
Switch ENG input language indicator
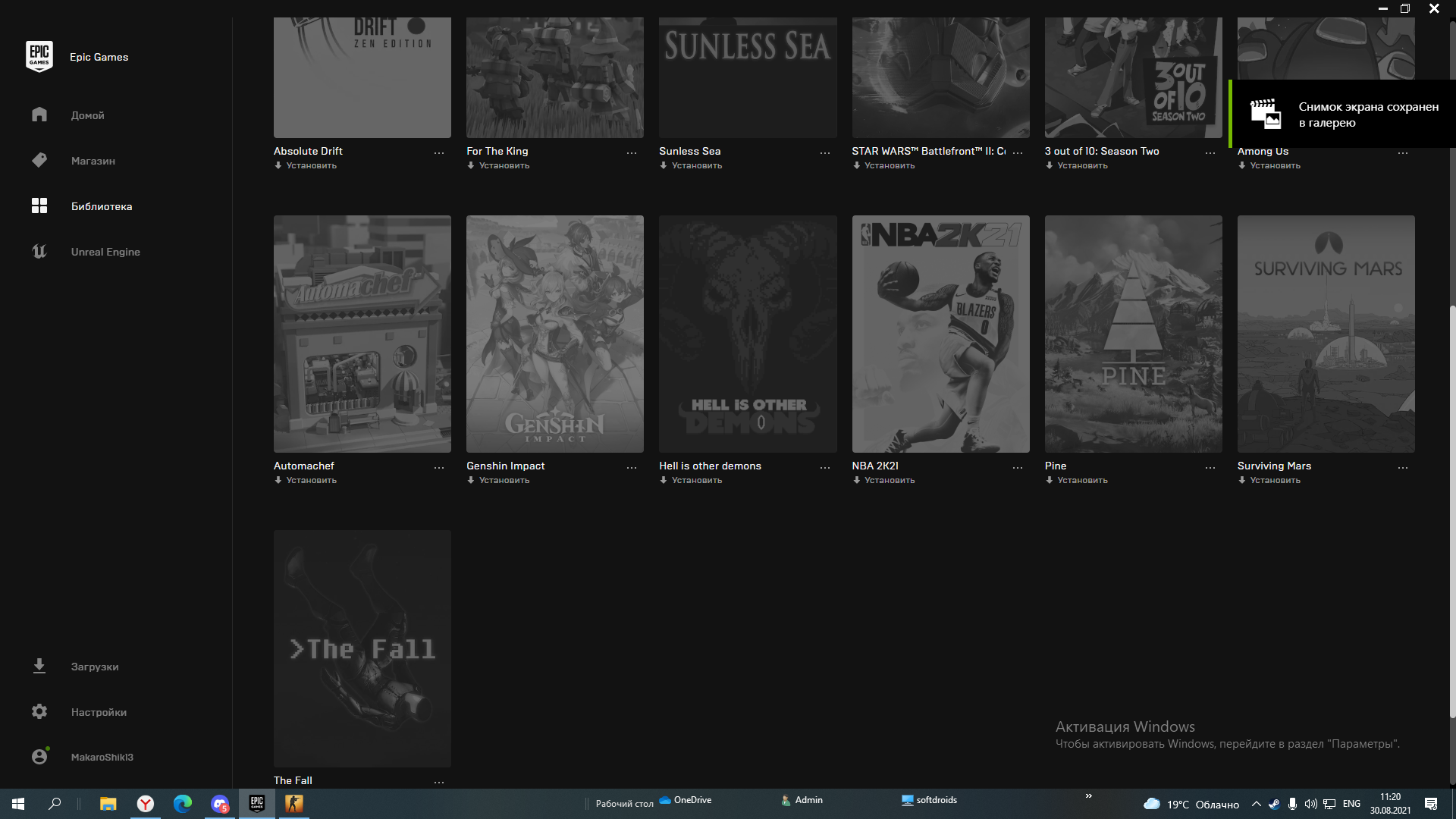pyautogui.click(x=1351, y=804)
